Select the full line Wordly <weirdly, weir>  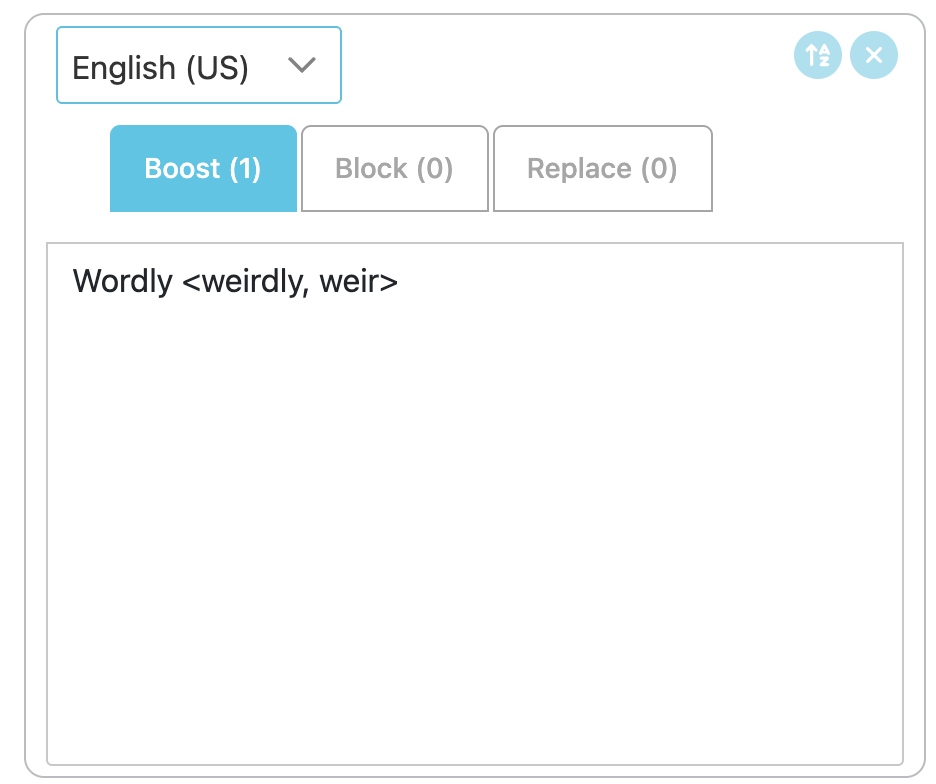[x=235, y=281]
